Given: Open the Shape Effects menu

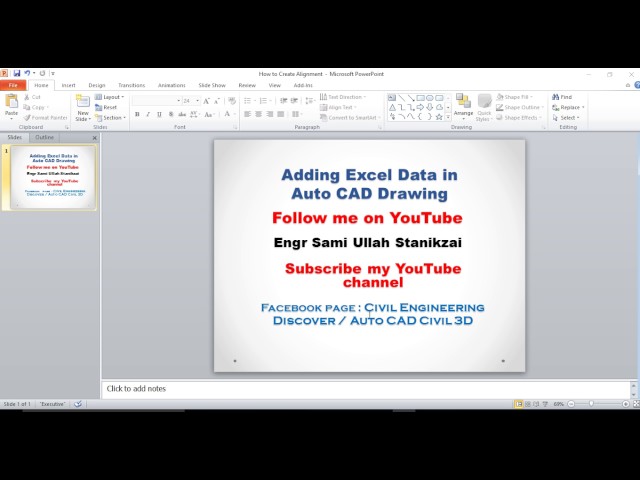Looking at the screenshot, I should [x=519, y=118].
